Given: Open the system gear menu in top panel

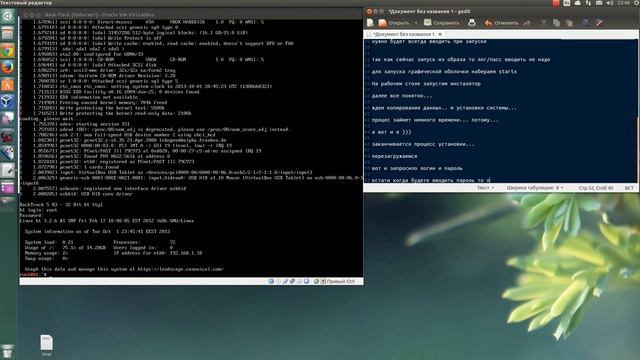Looking at the screenshot, I should pos(636,3).
